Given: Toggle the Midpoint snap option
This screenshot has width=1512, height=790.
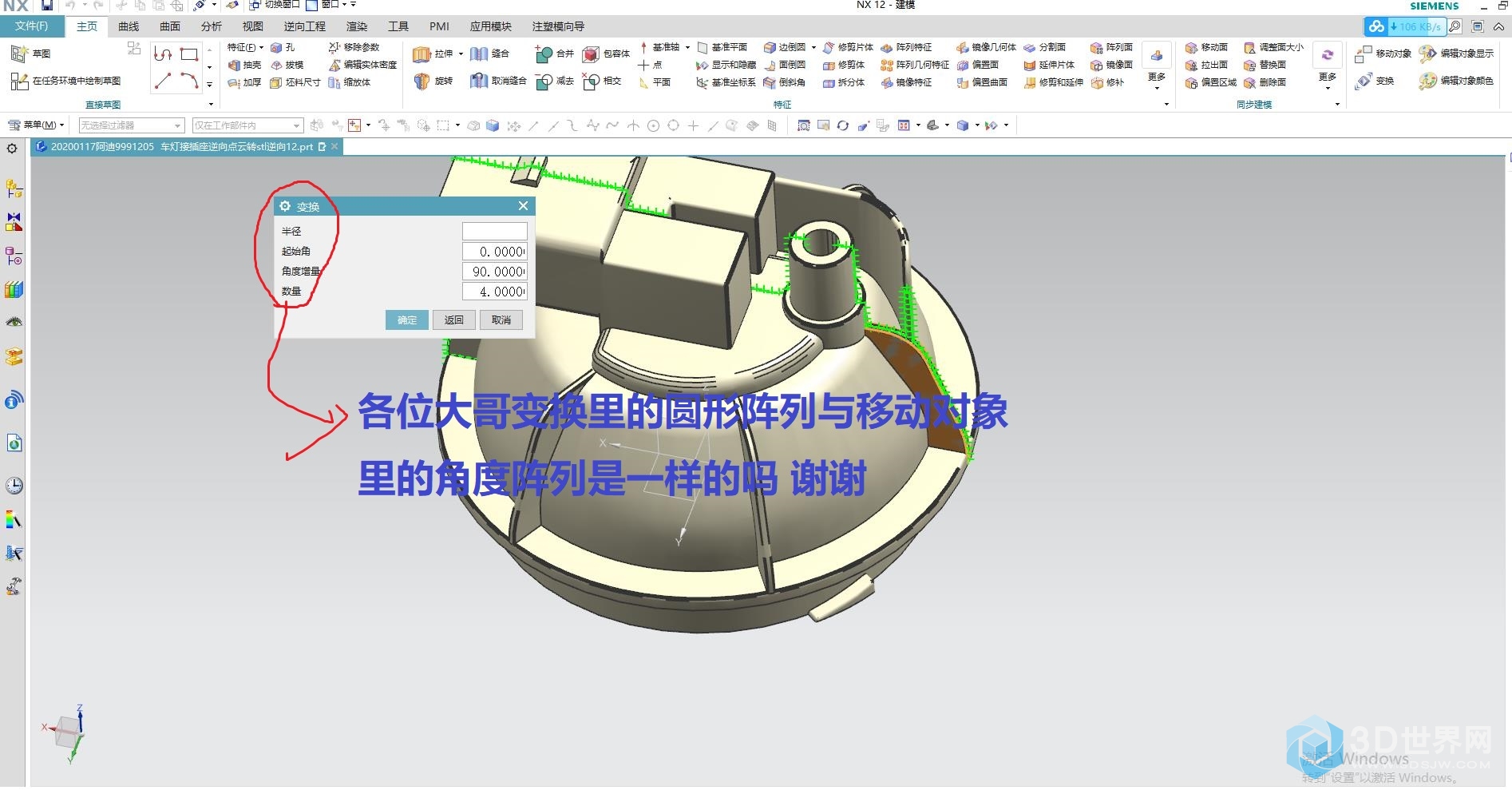Looking at the screenshot, I should tap(553, 125).
